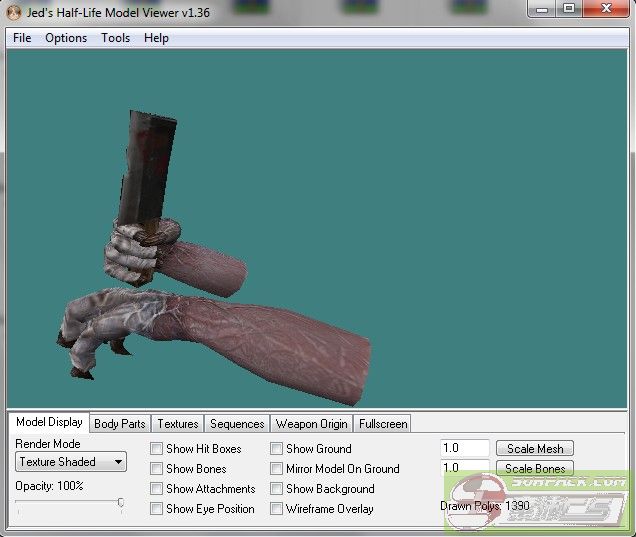
Task: Enable Show Bones checkbox
Action: pyautogui.click(x=157, y=469)
